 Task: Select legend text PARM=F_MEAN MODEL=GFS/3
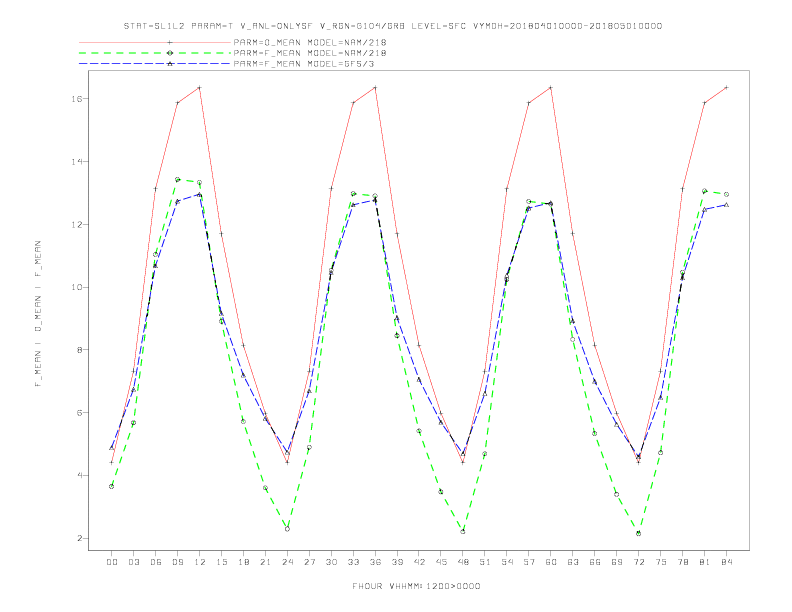click(x=304, y=64)
